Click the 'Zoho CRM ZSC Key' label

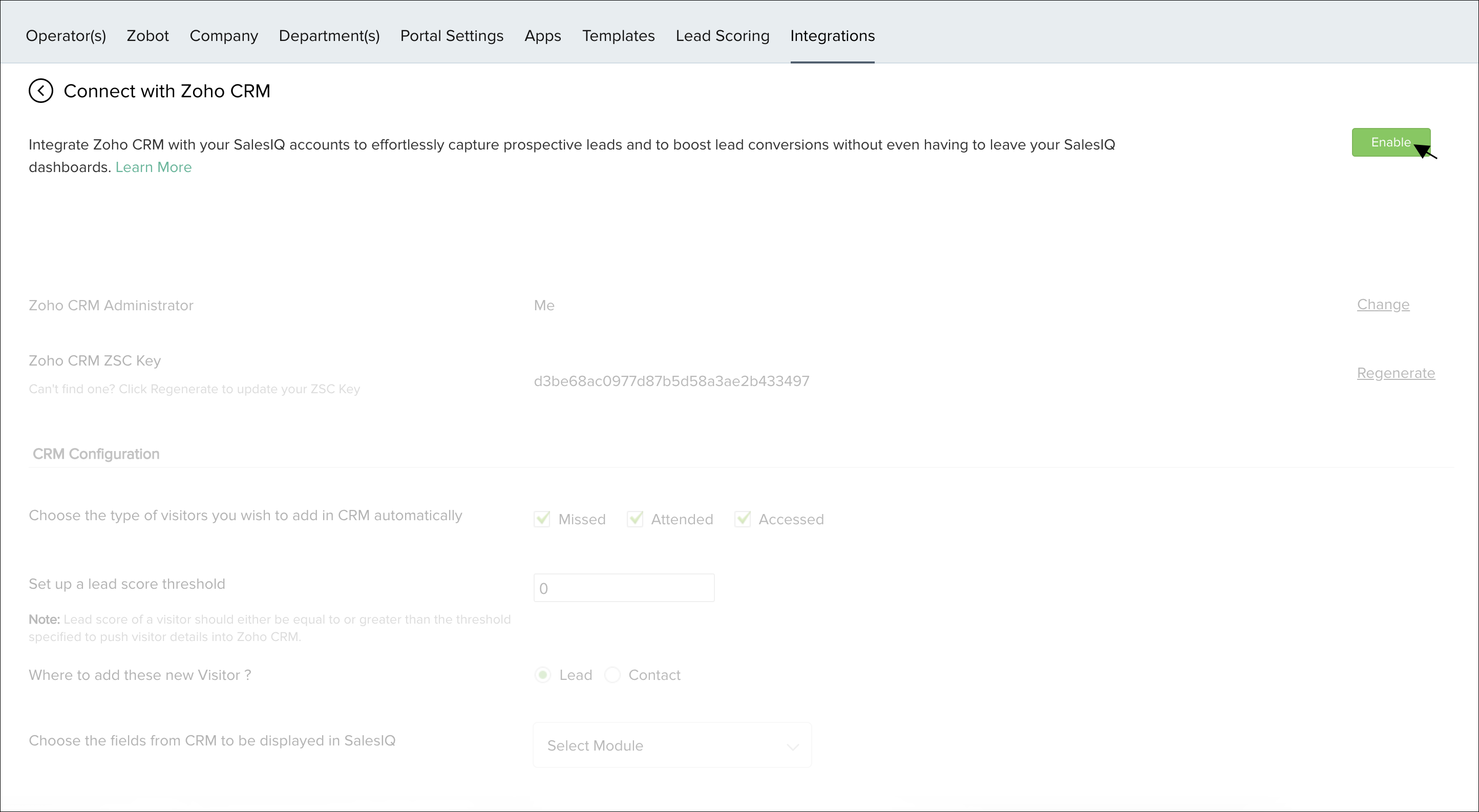(95, 360)
